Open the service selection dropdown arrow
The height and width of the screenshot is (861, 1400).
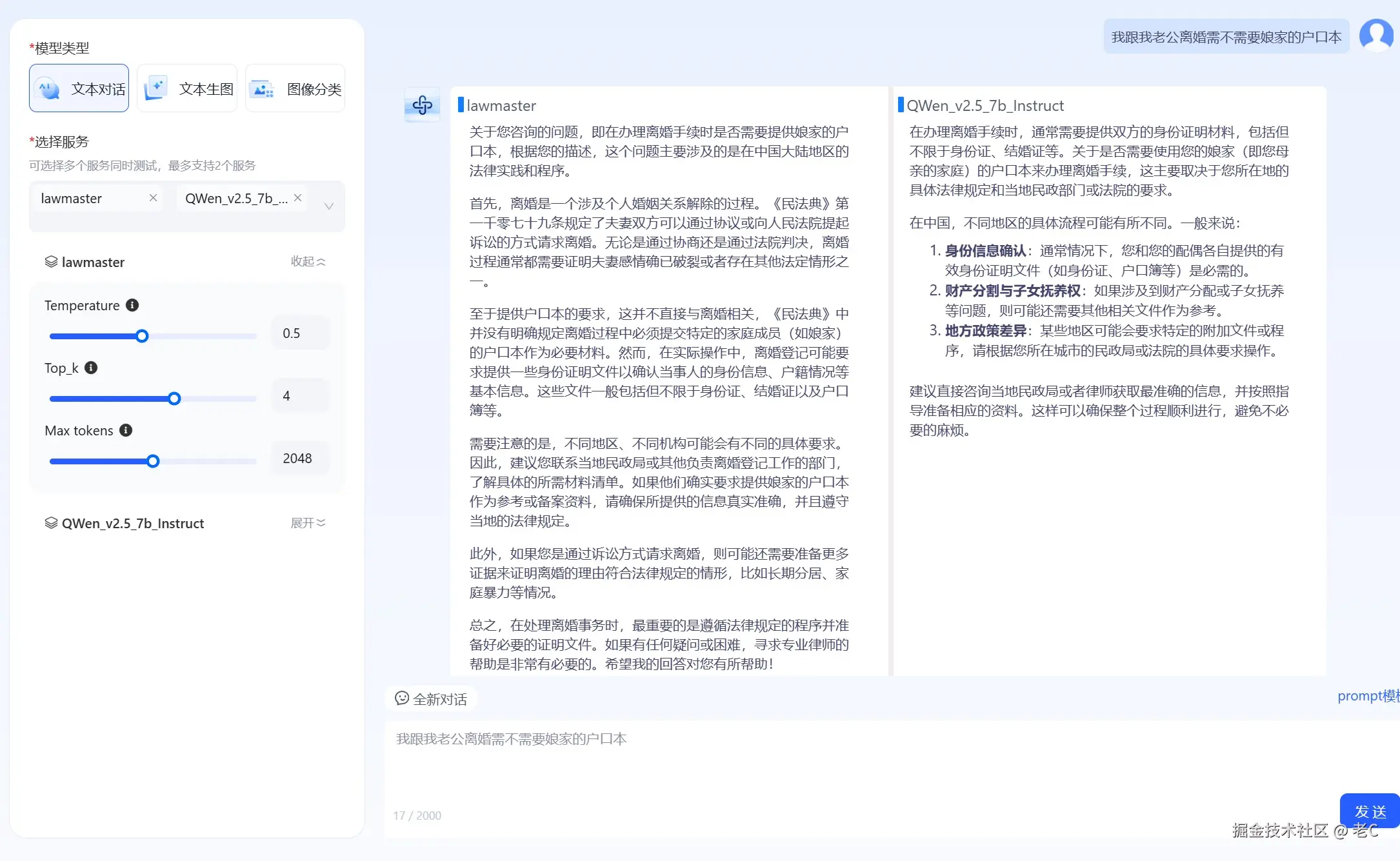(328, 206)
